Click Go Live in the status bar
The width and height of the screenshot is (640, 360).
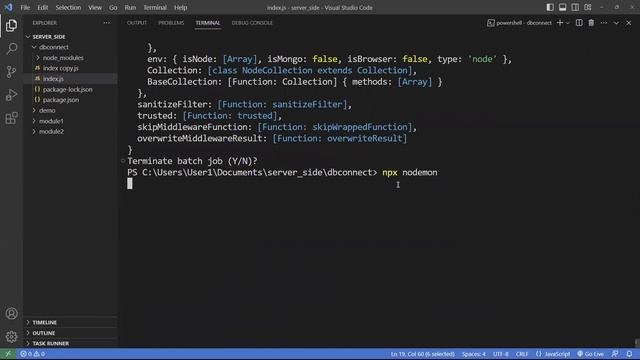(x=590, y=354)
